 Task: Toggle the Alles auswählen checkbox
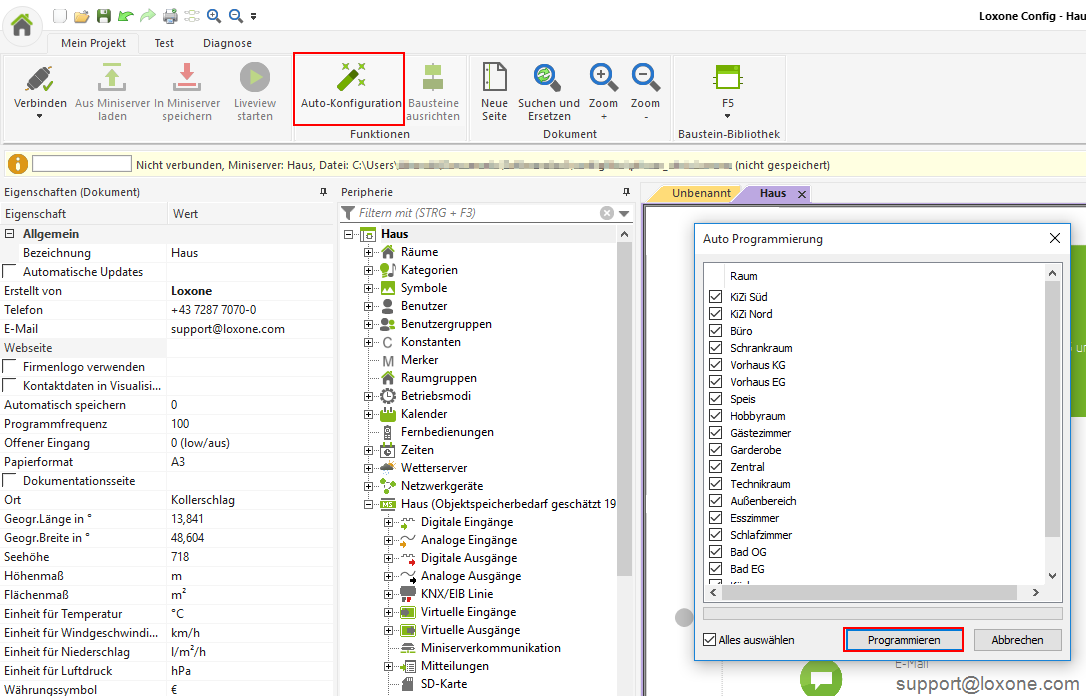[710, 640]
